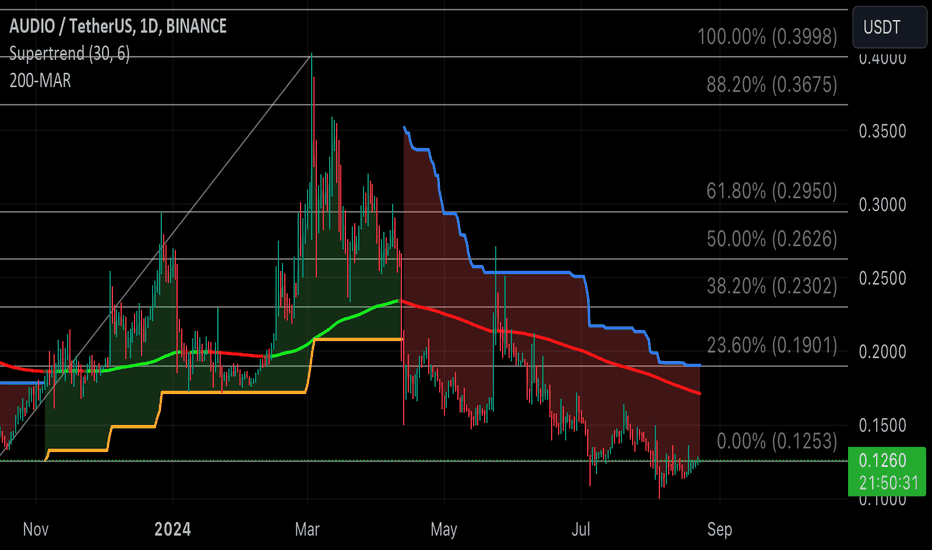The height and width of the screenshot is (550, 932).
Task: Click the Sep label on time axis
Action: (x=719, y=529)
